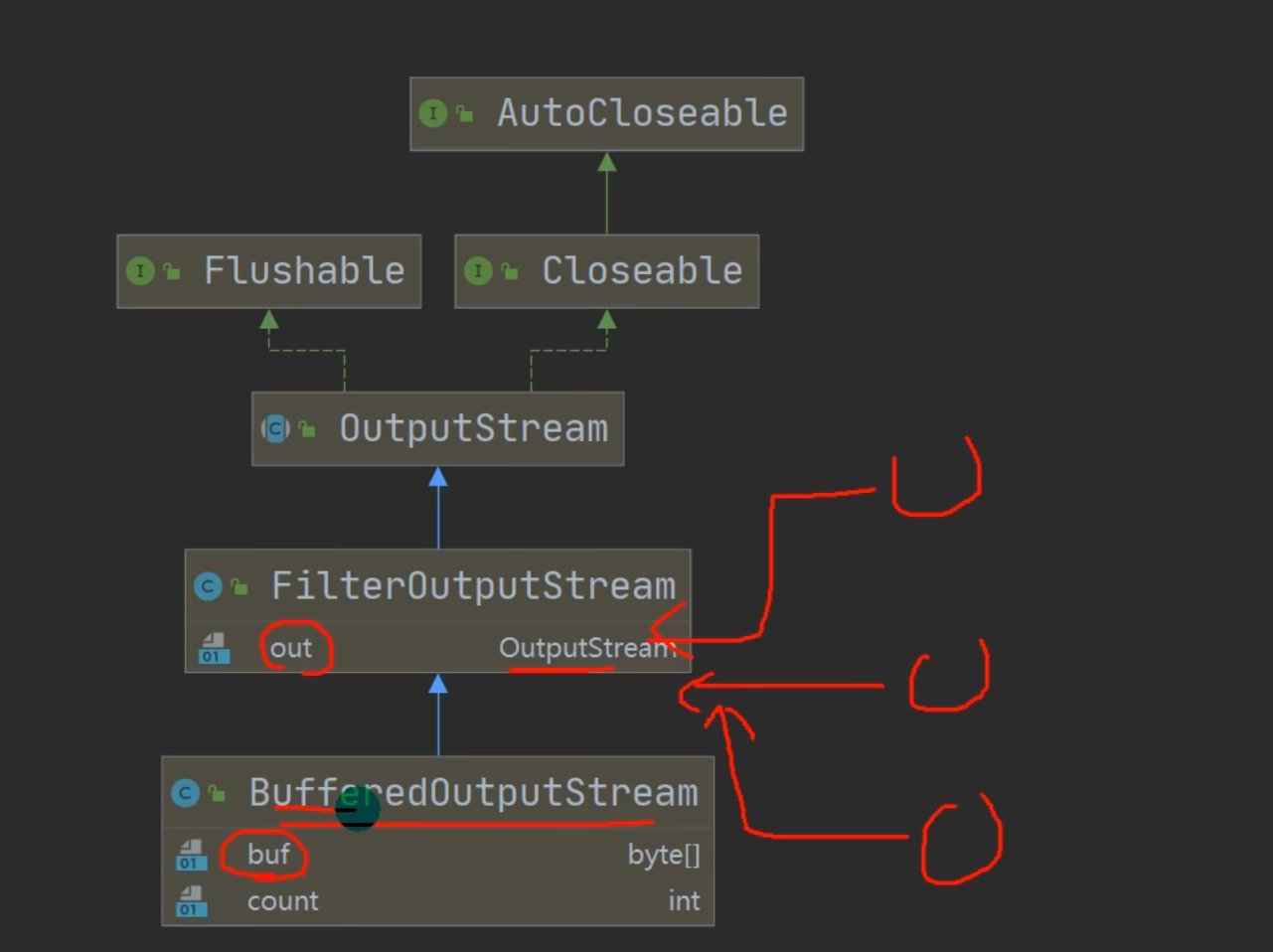
Task: Select the AutoCloseable node title
Action: click(642, 113)
